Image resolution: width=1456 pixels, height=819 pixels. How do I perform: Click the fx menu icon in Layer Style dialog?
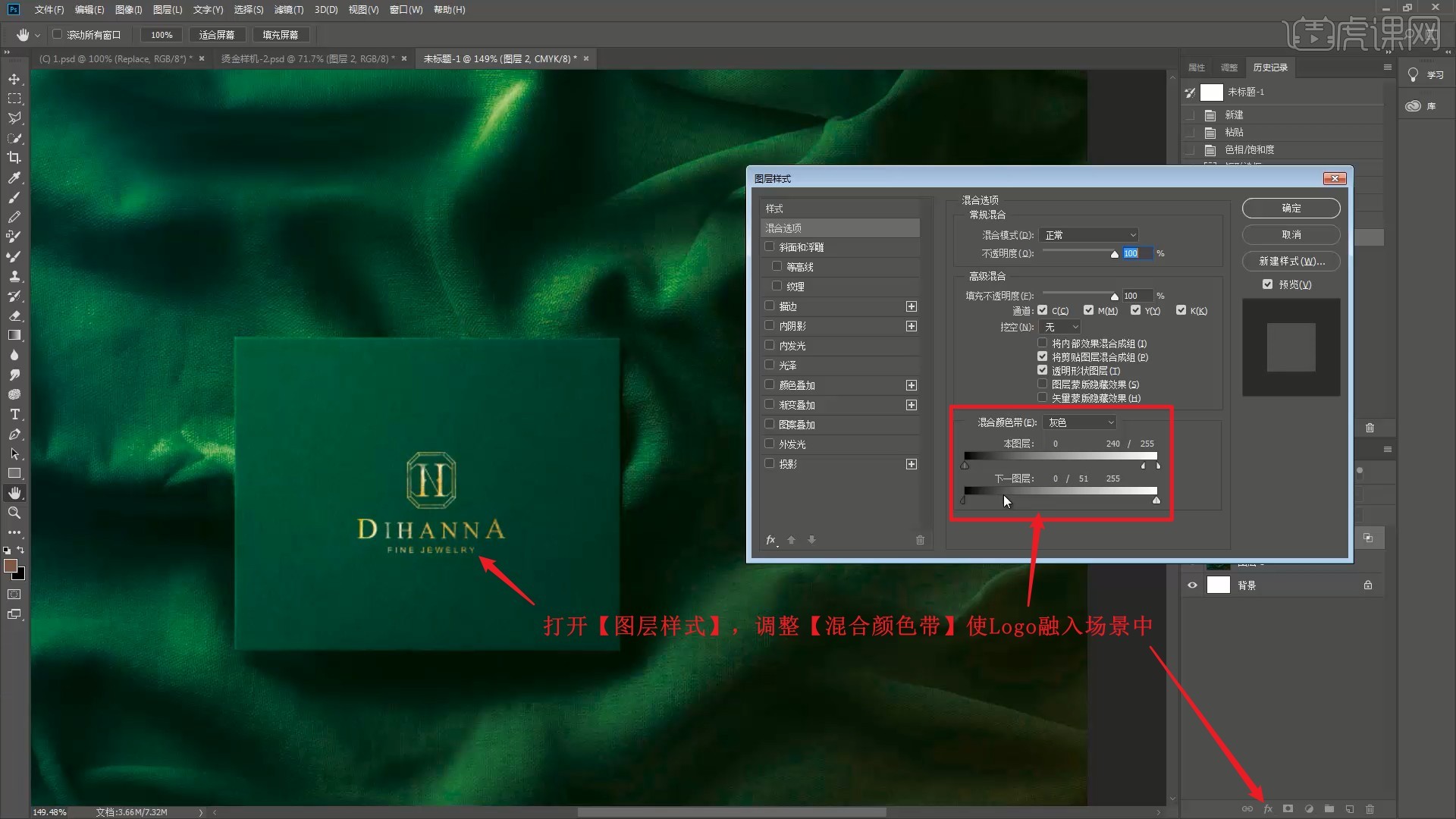(x=771, y=540)
